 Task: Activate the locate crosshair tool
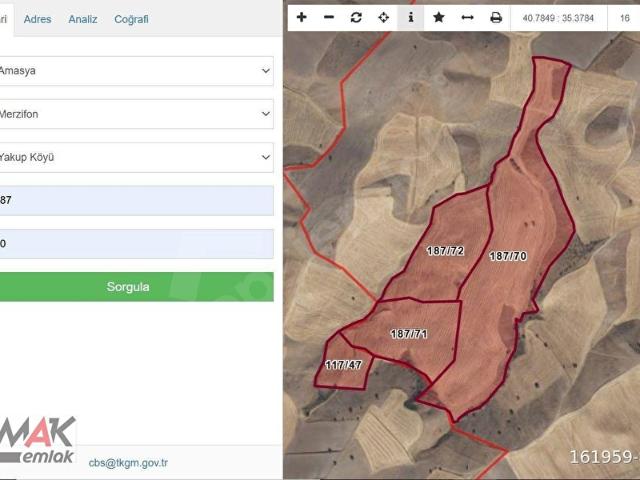coord(383,18)
